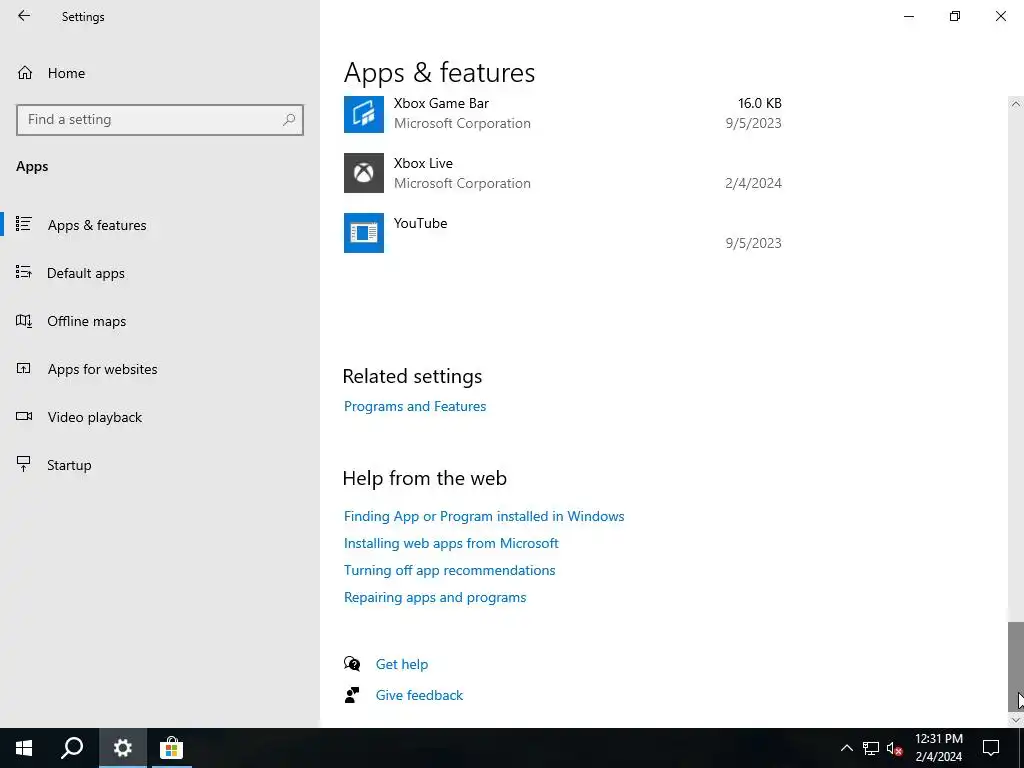1024x768 pixels.
Task: Click the scrollbar up arrow
Action: [1016, 104]
